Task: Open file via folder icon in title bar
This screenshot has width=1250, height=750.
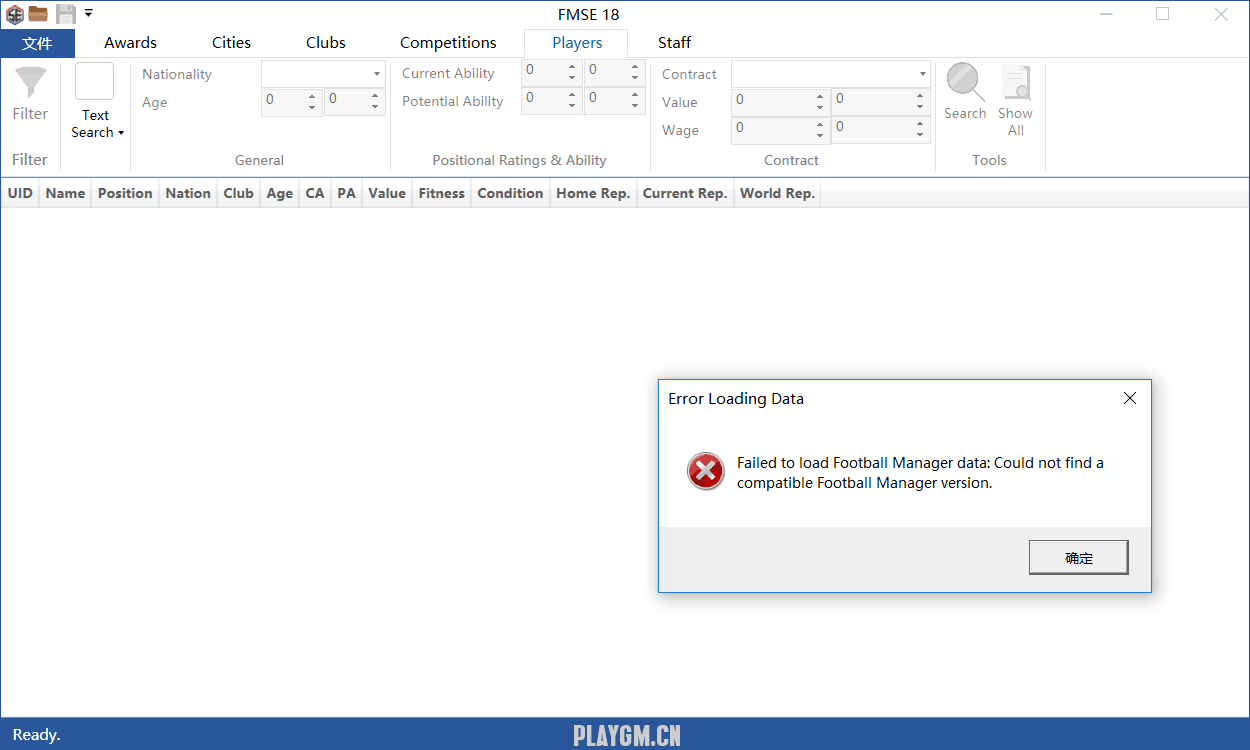Action: [38, 13]
